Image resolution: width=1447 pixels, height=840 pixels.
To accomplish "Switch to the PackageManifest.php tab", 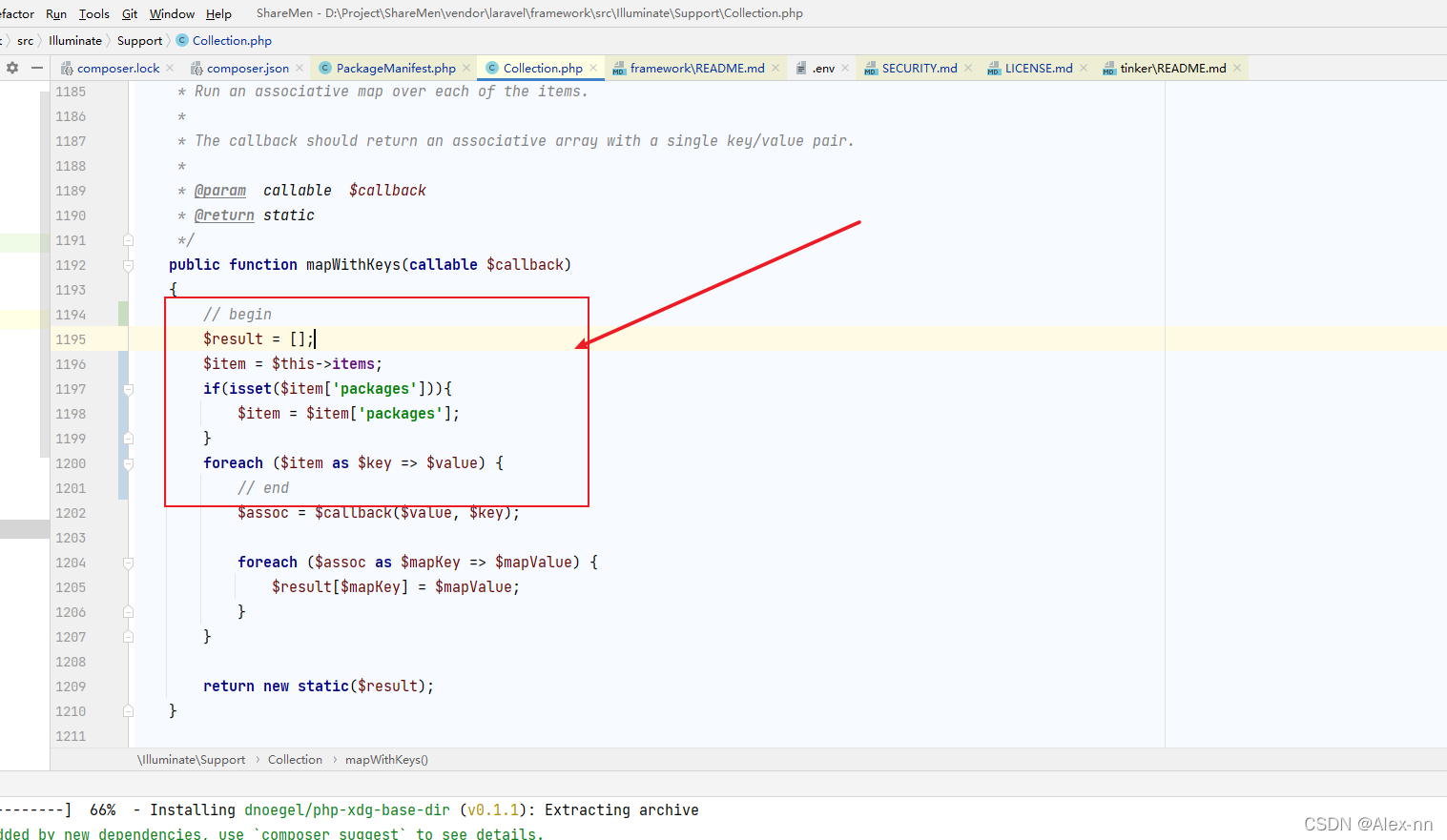I will click(x=396, y=68).
